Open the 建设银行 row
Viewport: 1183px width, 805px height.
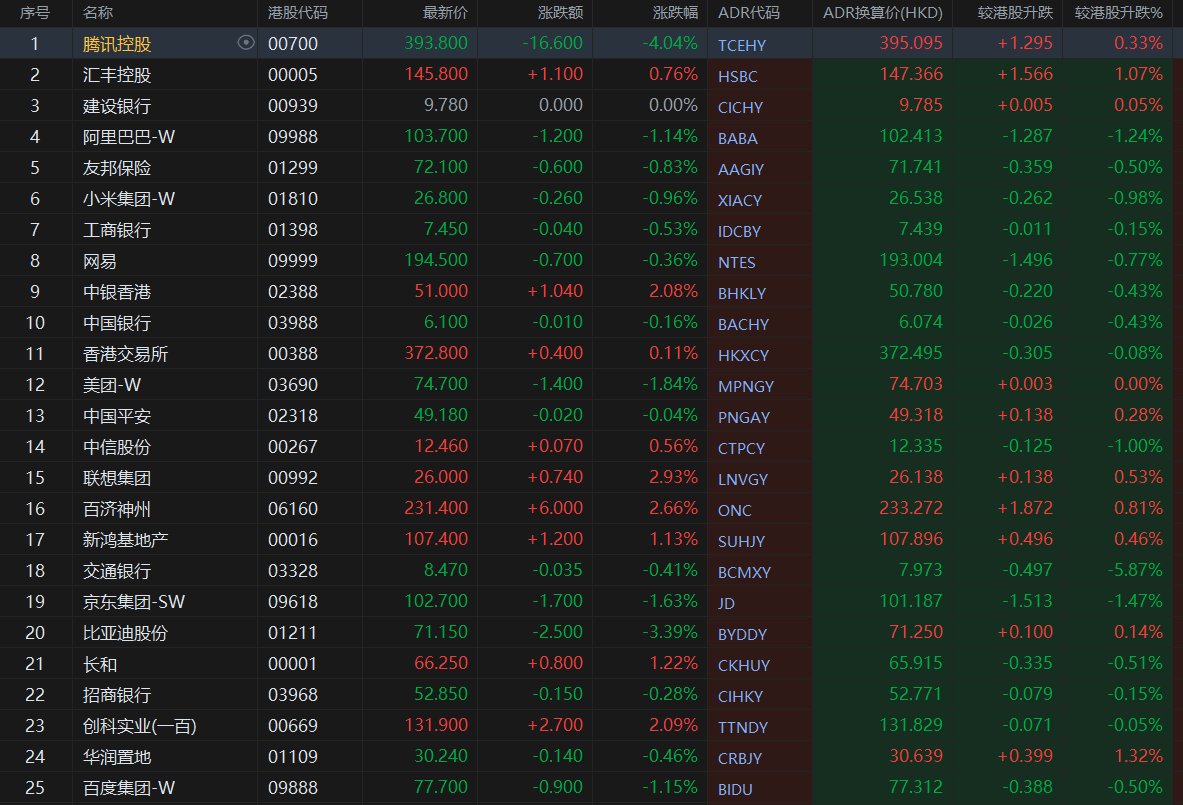tap(592, 106)
